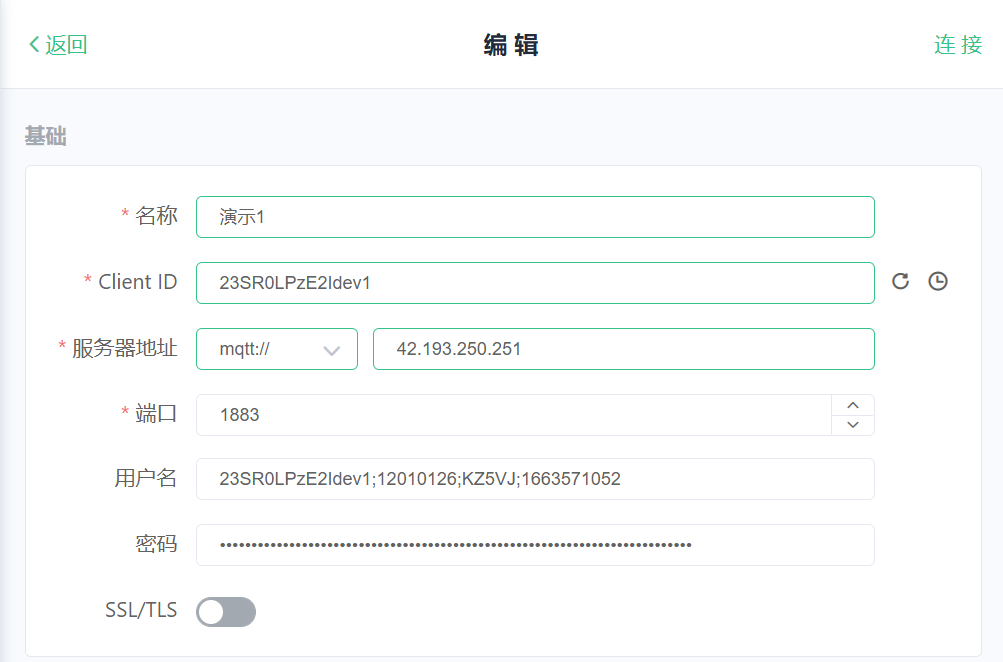The image size is (1003, 662).
Task: Decrease port number with down arrow
Action: click(853, 425)
